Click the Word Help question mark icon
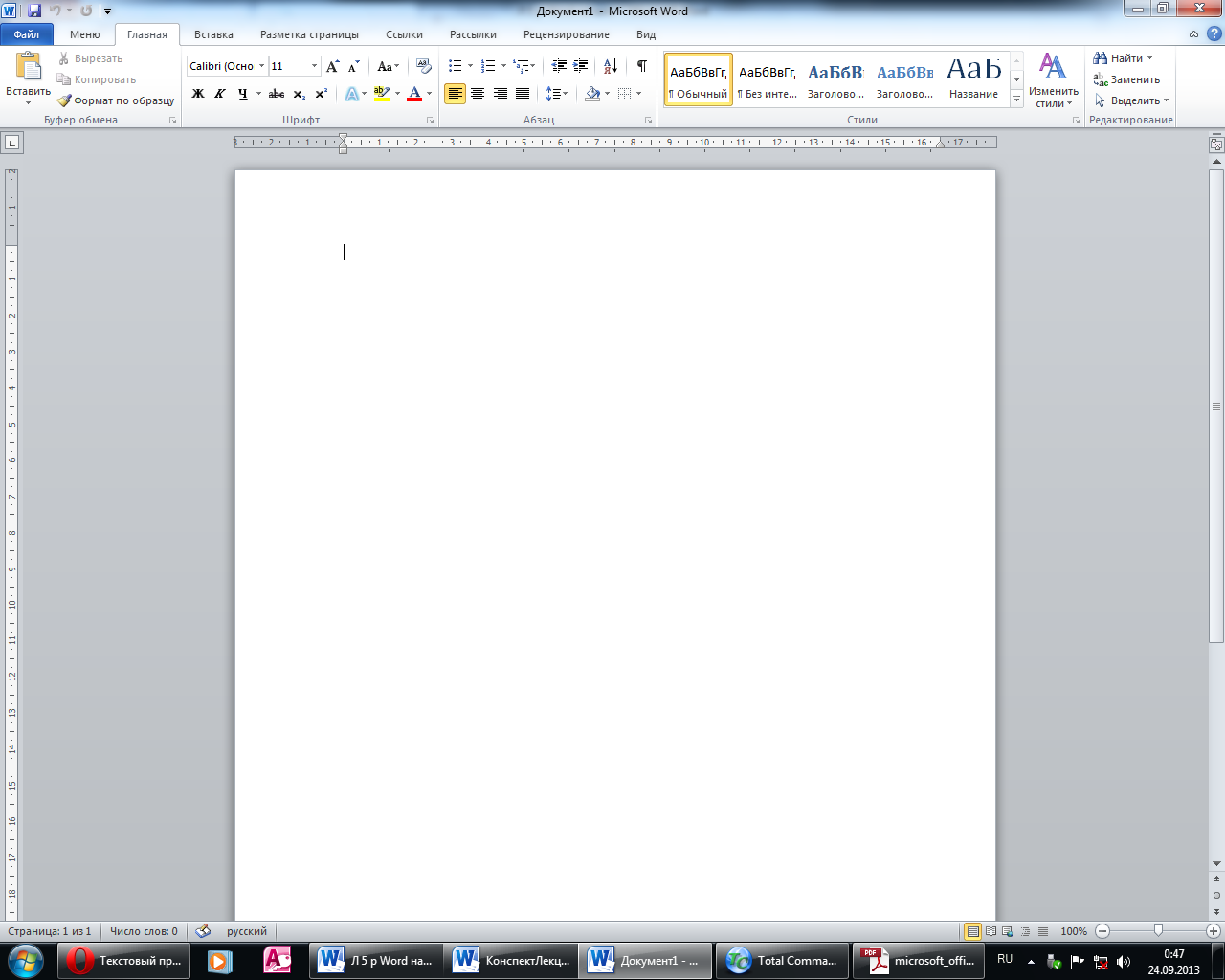 pyautogui.click(x=1214, y=33)
